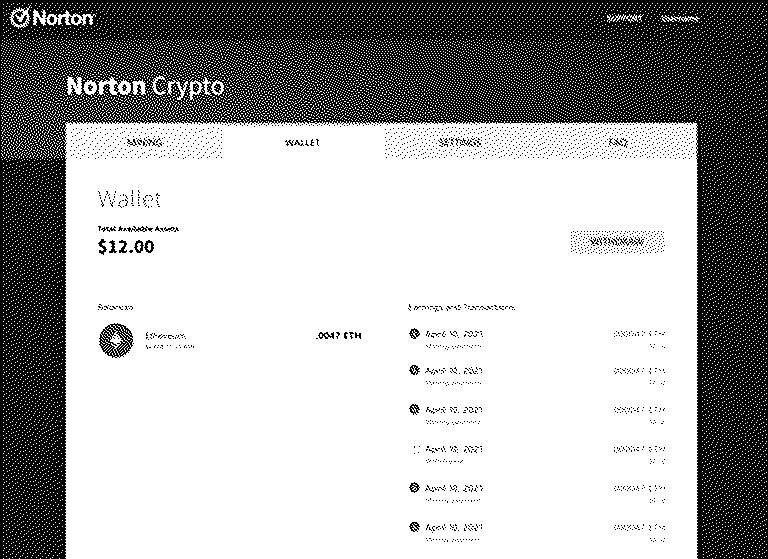Click the Ethereum coin icon under Balances

pos(116,340)
